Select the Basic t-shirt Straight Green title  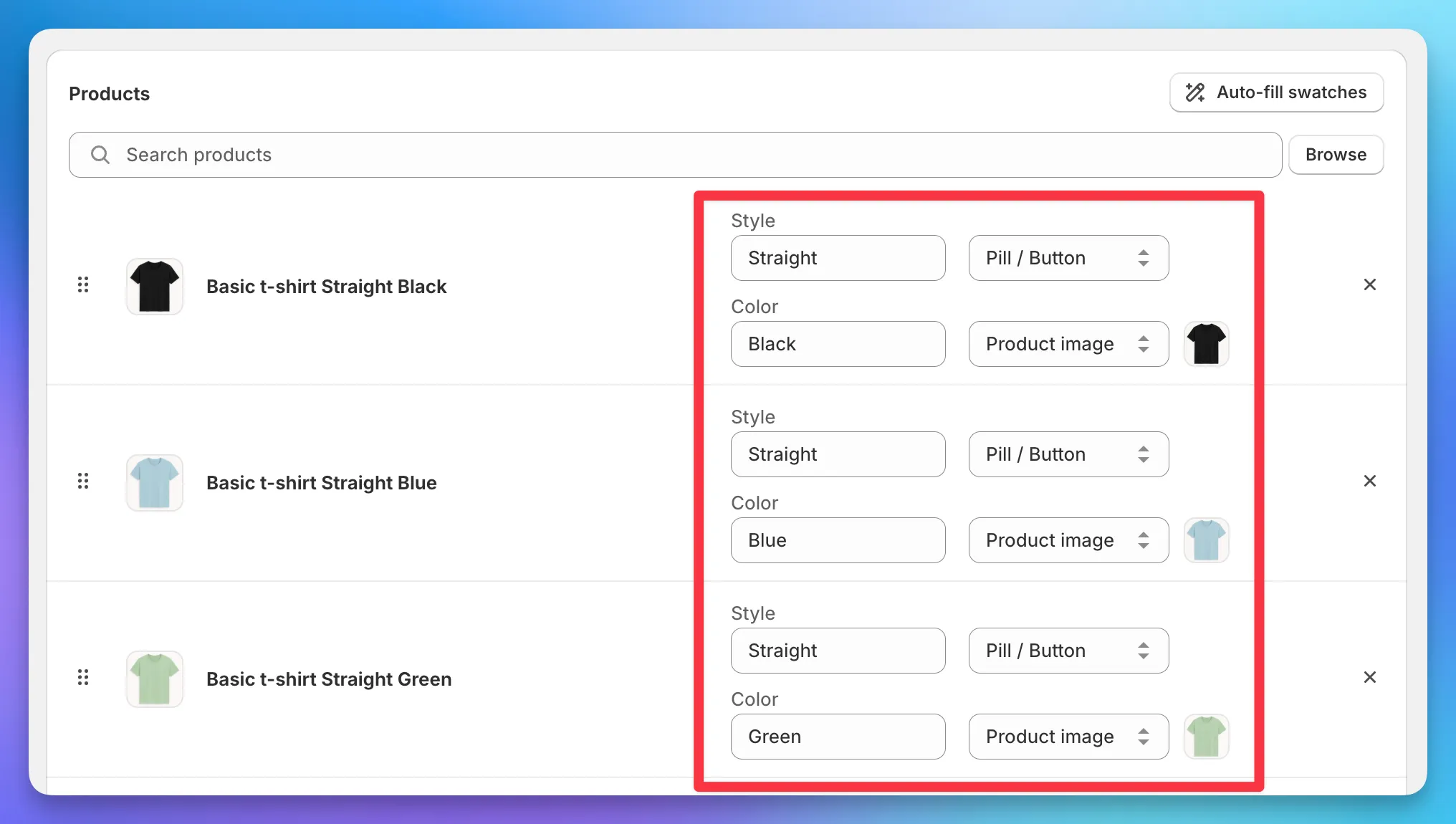(329, 679)
